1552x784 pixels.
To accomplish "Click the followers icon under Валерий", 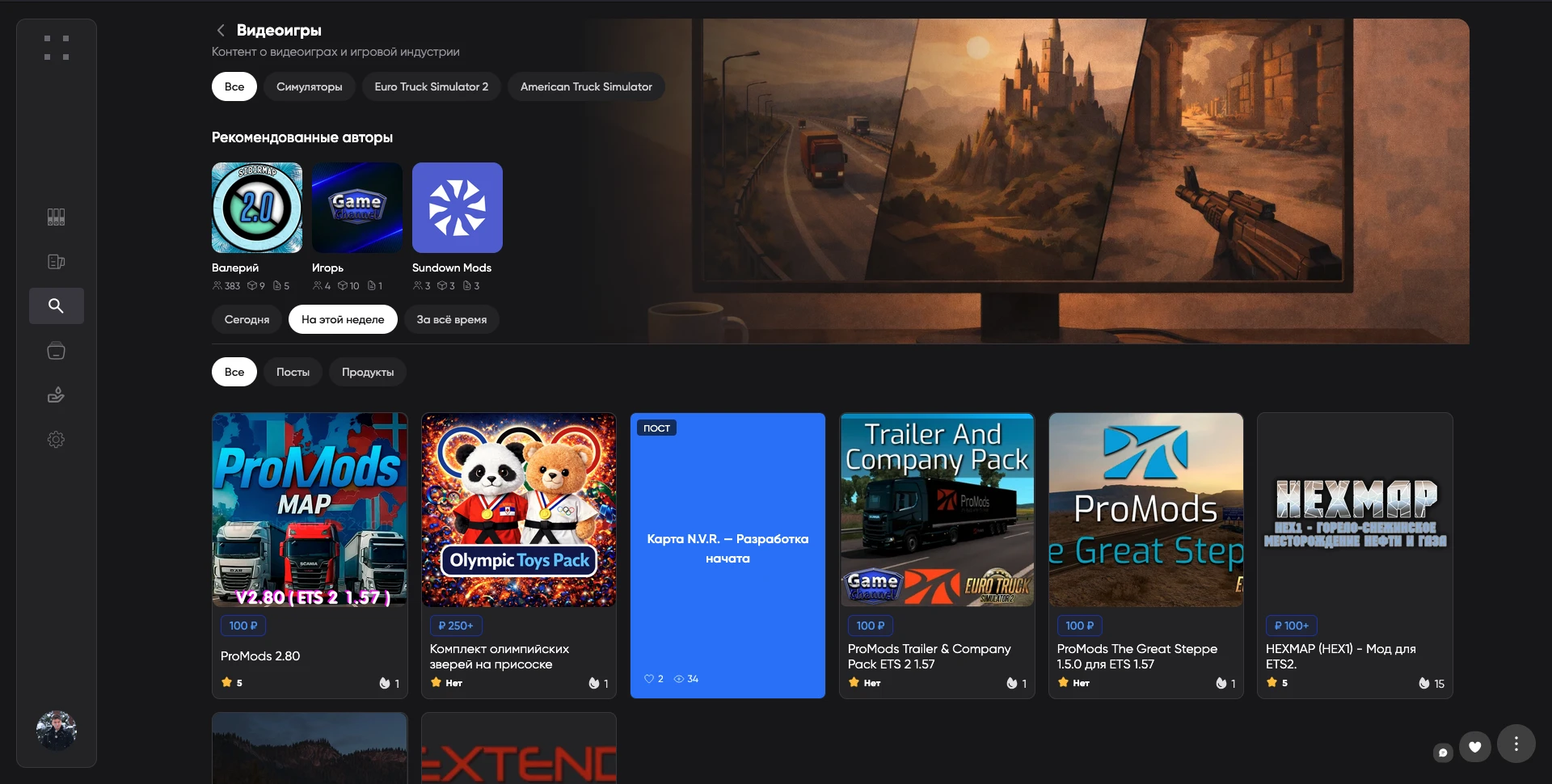I will coord(217,285).
